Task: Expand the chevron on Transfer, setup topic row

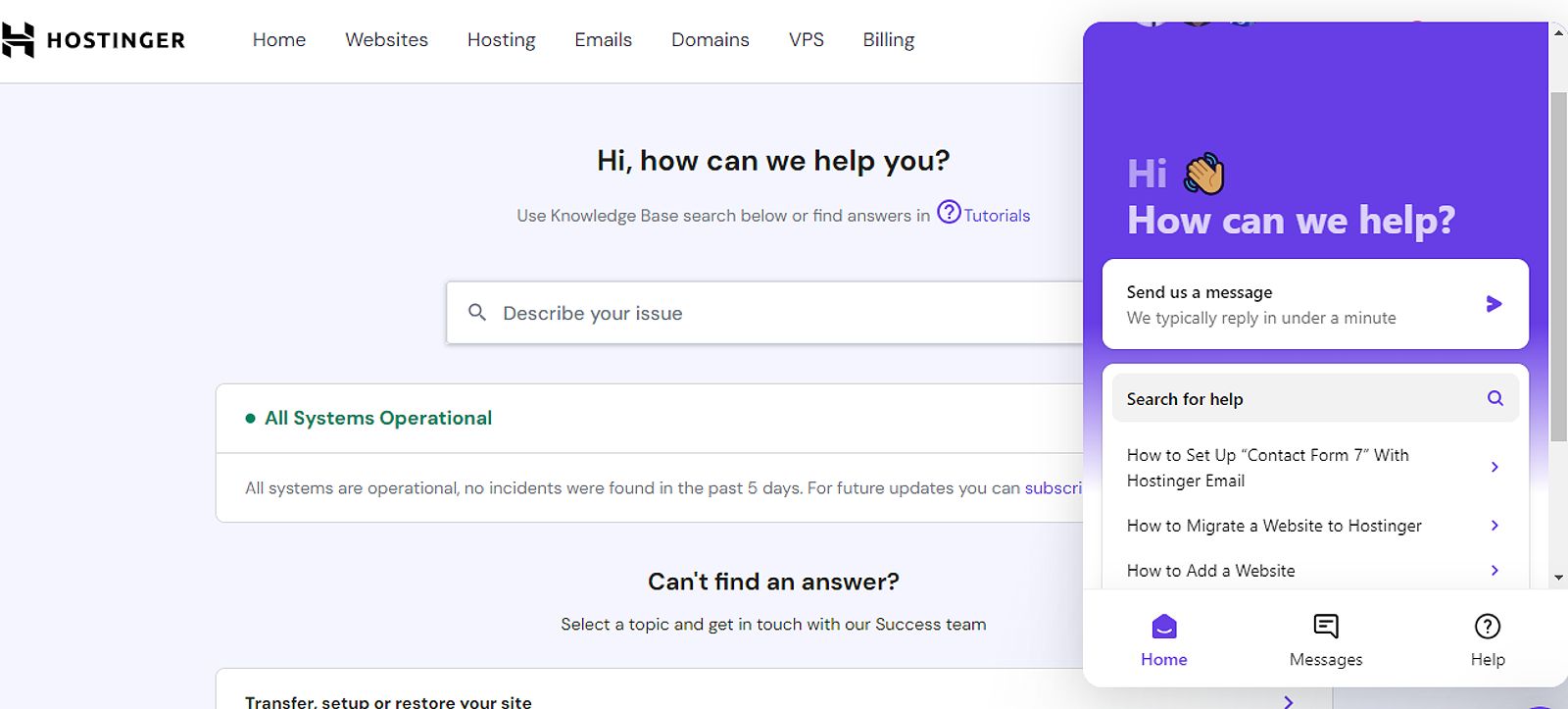Action: [1289, 702]
